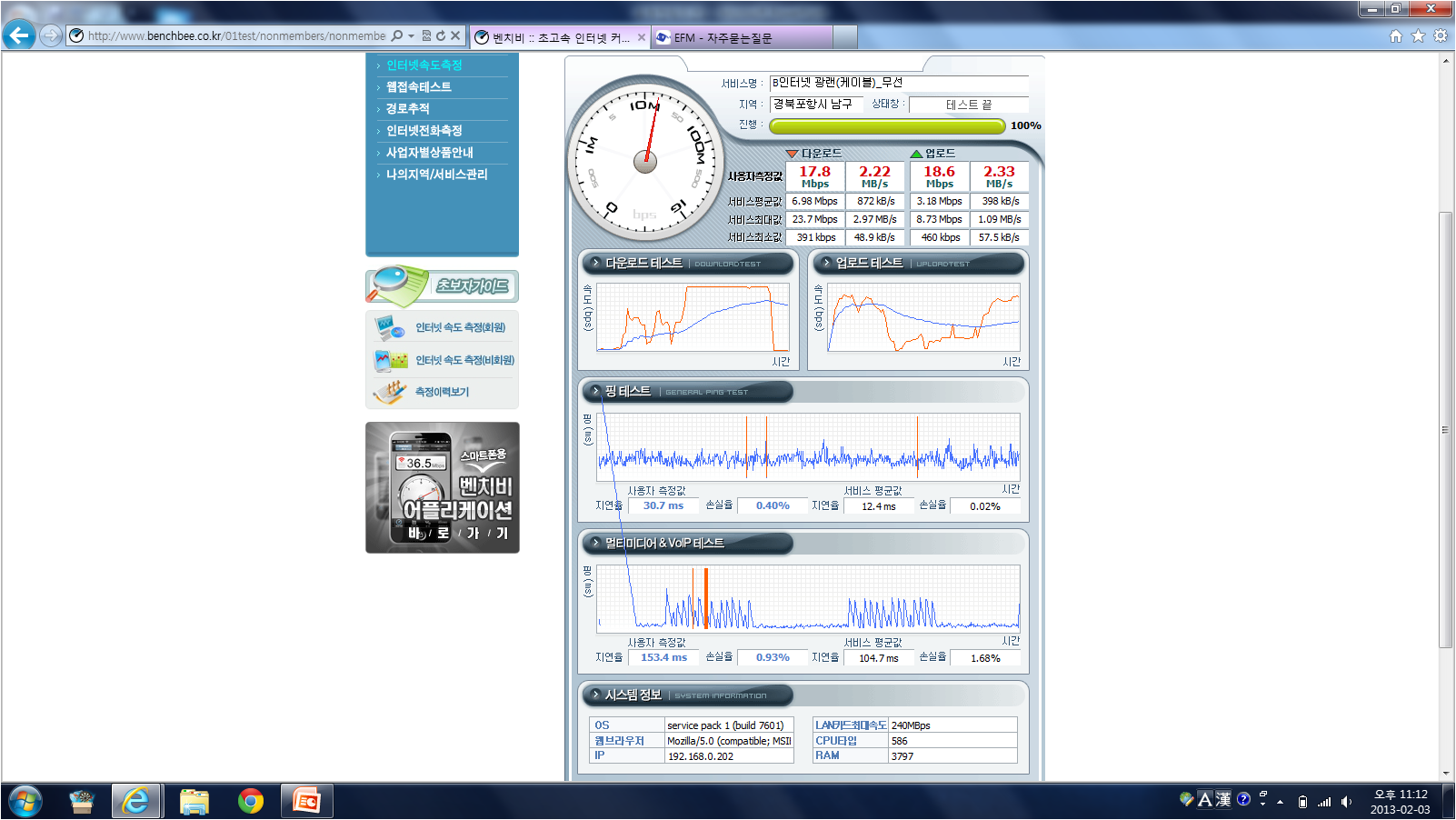The image size is (1456, 820).
Task: Toggle the IME 'A' input mode
Action: pos(1205,799)
